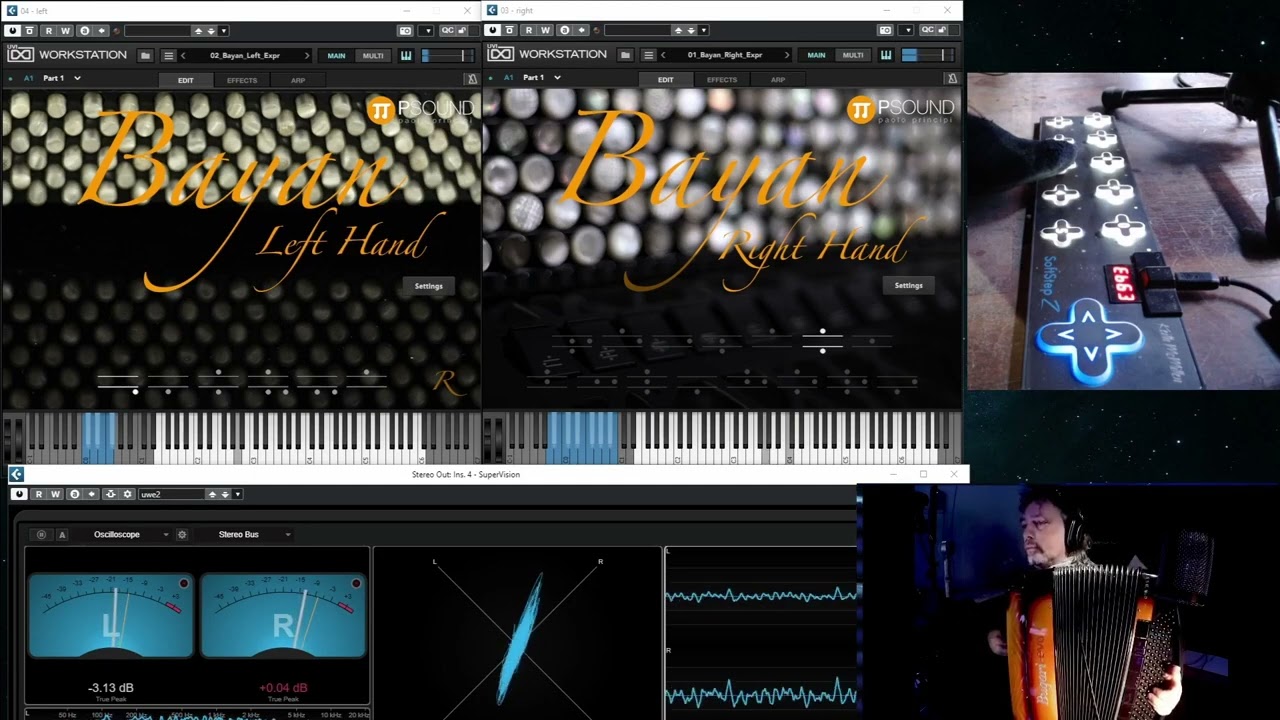
Task: Enable Read automation in 03 - right window
Action: (528, 31)
